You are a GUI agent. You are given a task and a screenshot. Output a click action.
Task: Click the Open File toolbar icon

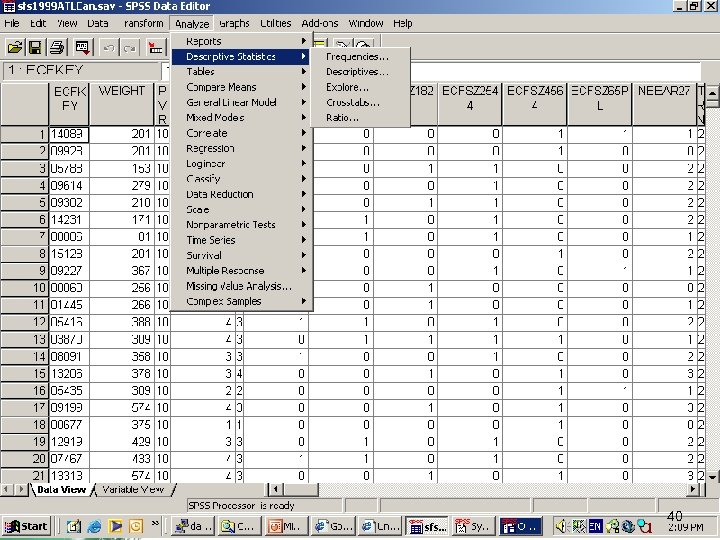pyautogui.click(x=15, y=47)
